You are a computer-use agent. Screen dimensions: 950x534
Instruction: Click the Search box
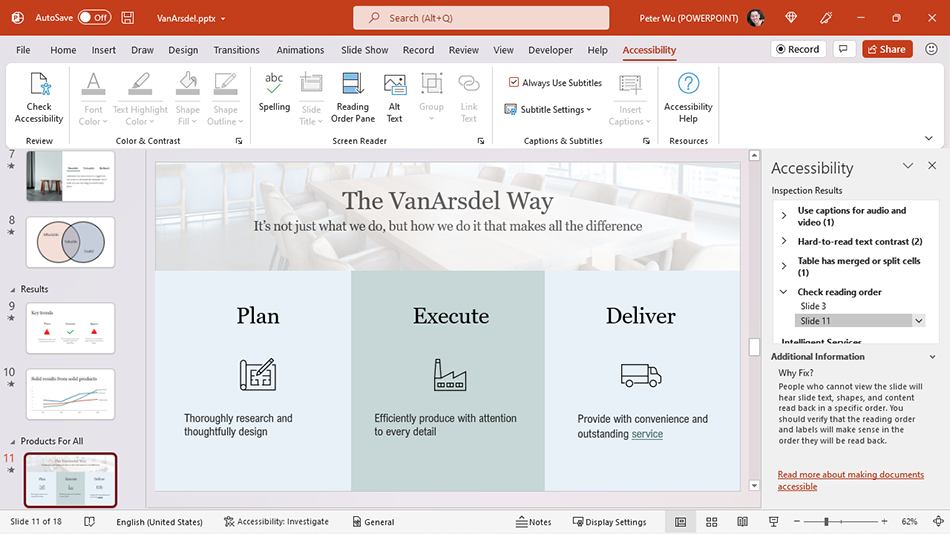[481, 18]
